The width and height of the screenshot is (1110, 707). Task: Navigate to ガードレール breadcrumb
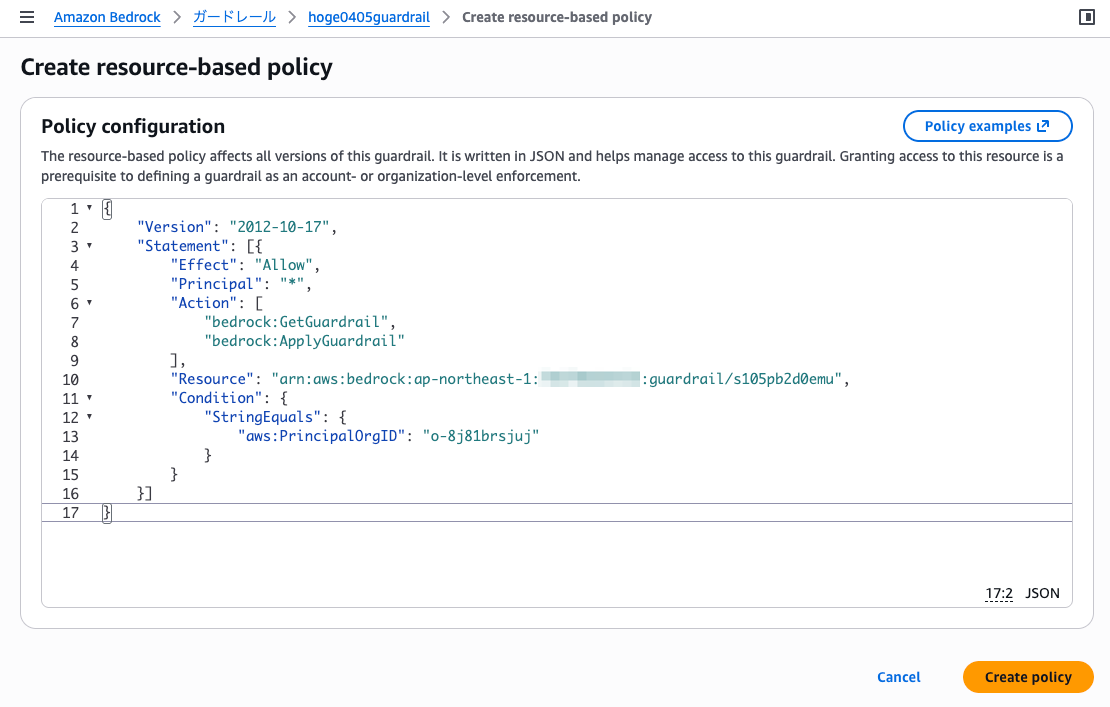pos(227,18)
